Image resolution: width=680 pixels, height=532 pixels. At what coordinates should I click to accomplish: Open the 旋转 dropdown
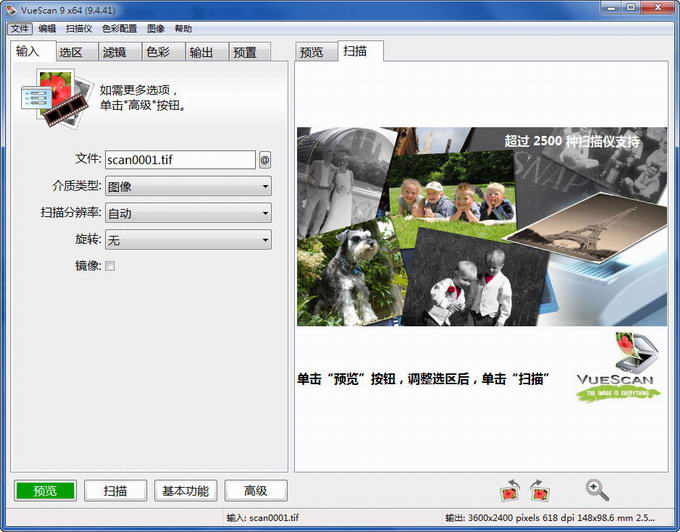click(188, 240)
